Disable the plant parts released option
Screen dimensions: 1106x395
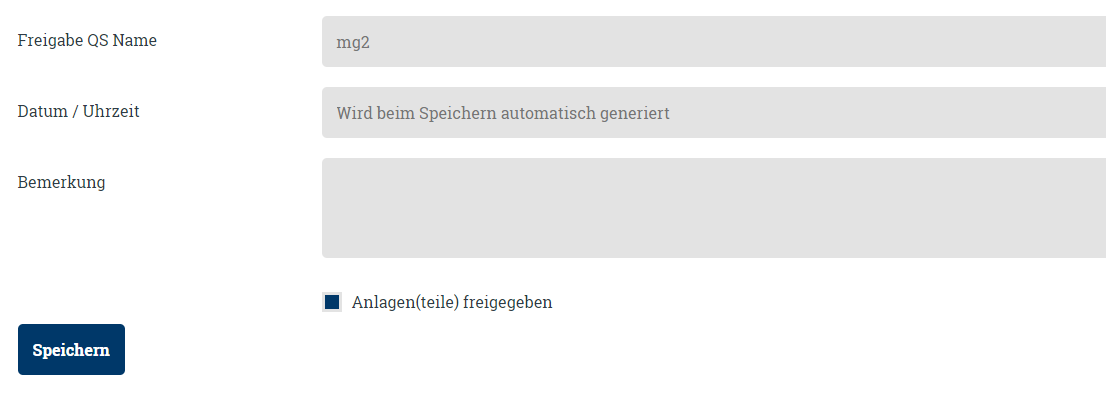(332, 303)
